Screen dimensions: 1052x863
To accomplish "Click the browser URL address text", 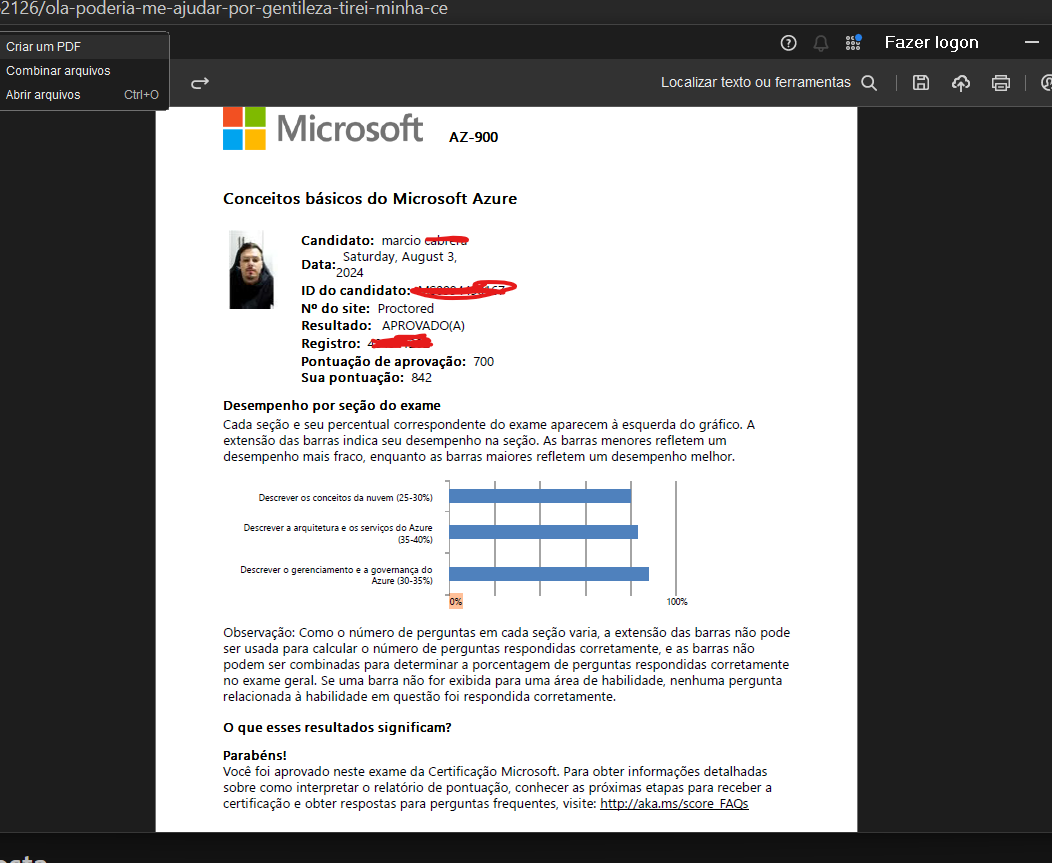I will coord(224,9).
